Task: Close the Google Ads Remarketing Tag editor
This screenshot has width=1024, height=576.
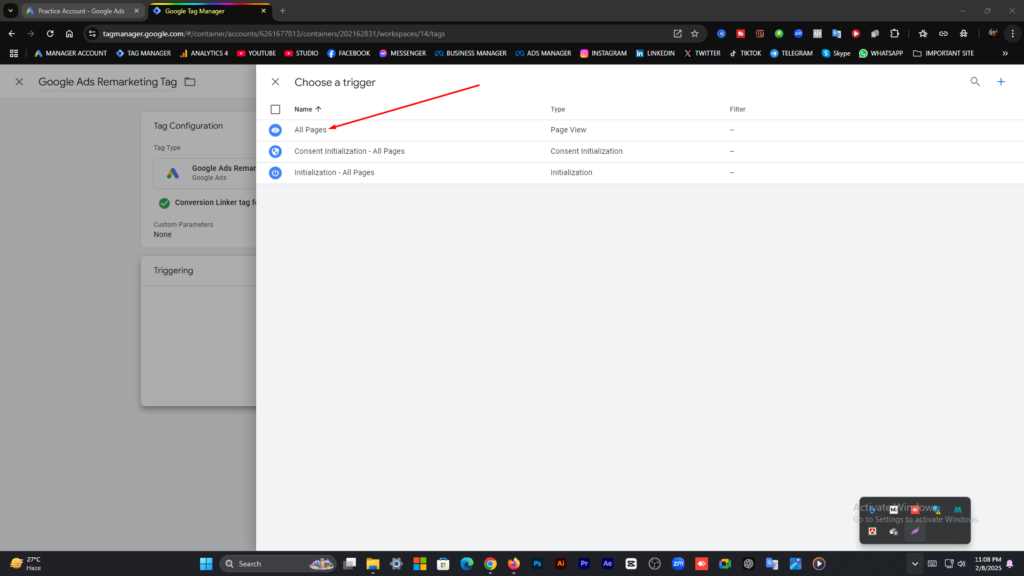Action: [x=19, y=82]
